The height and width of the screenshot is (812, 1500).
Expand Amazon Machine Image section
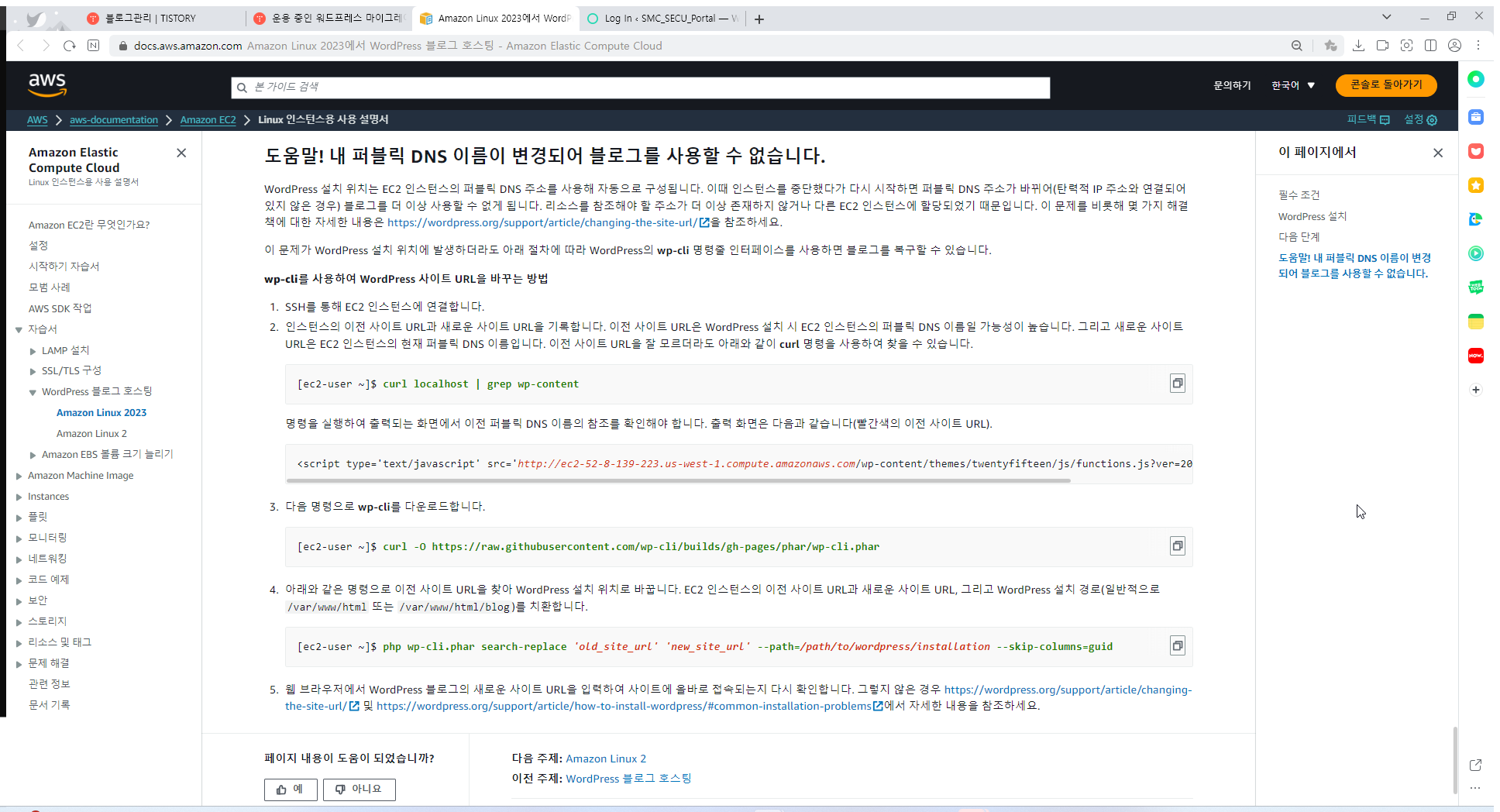(x=19, y=476)
